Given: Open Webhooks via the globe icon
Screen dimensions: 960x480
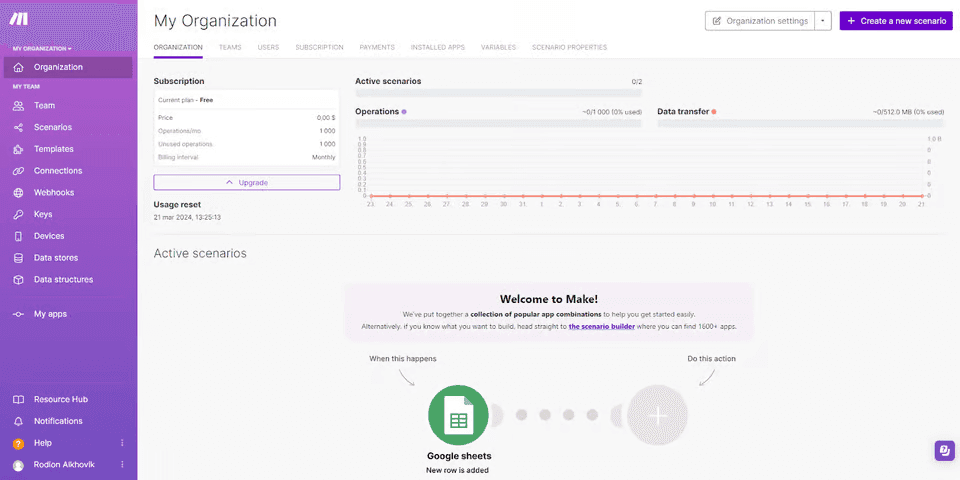Looking at the screenshot, I should tap(18, 192).
